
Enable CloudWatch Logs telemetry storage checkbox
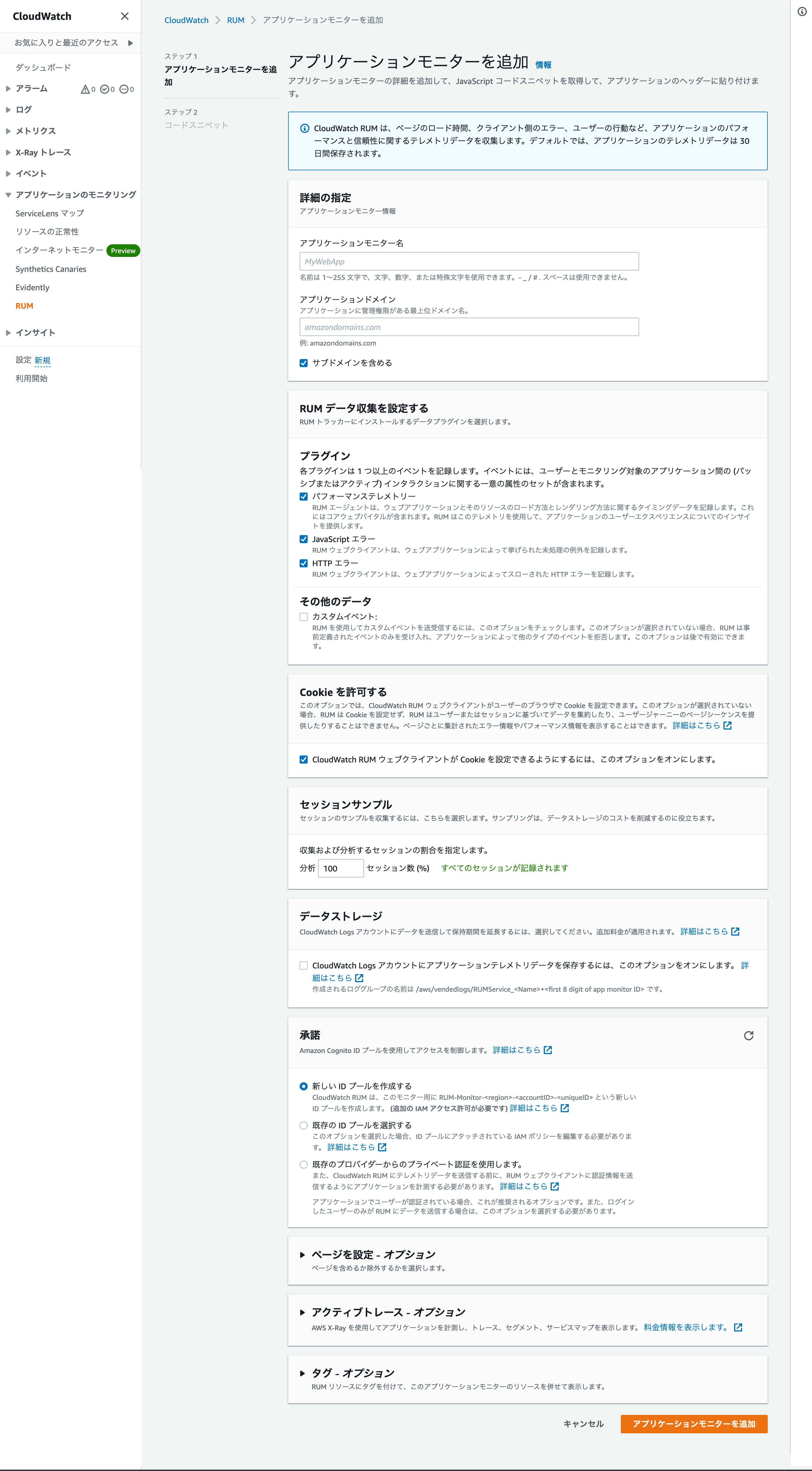tap(304, 966)
